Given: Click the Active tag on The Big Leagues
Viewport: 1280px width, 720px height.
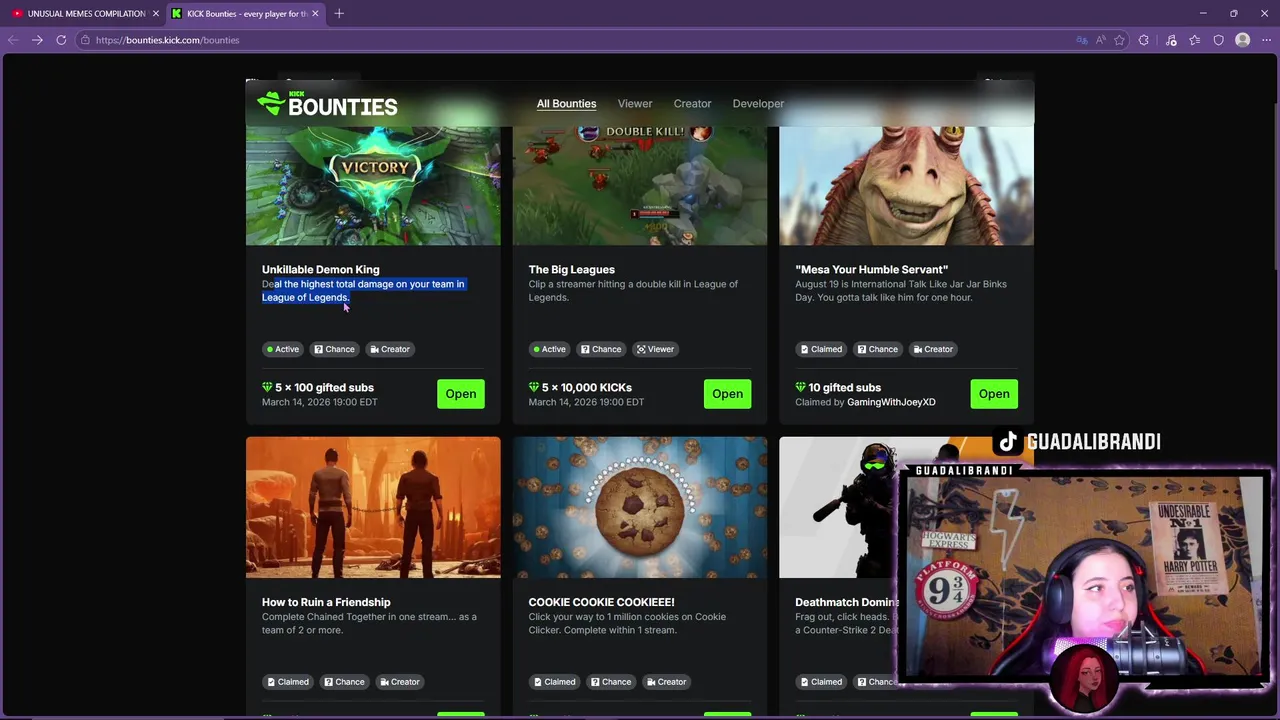Looking at the screenshot, I should click(x=549, y=349).
